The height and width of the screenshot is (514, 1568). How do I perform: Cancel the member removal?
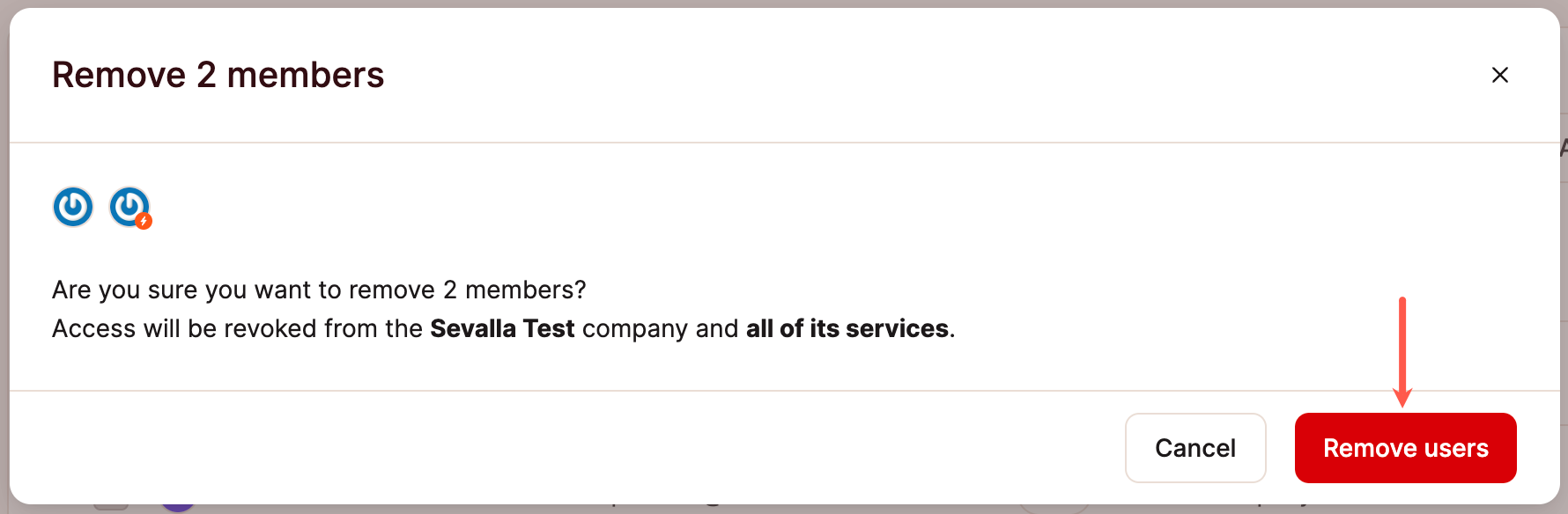1195,448
